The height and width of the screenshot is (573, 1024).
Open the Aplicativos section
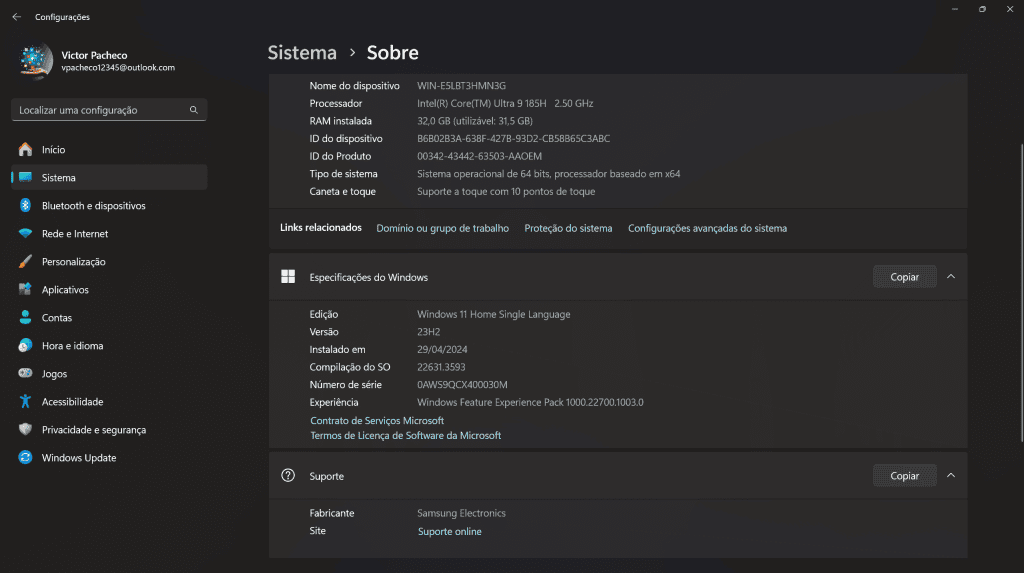pos(109,289)
